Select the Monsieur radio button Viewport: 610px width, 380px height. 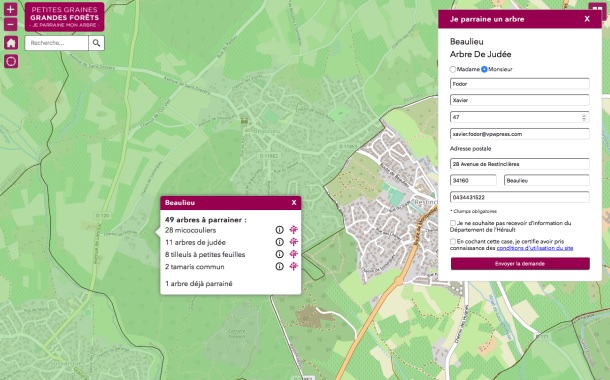tap(484, 69)
